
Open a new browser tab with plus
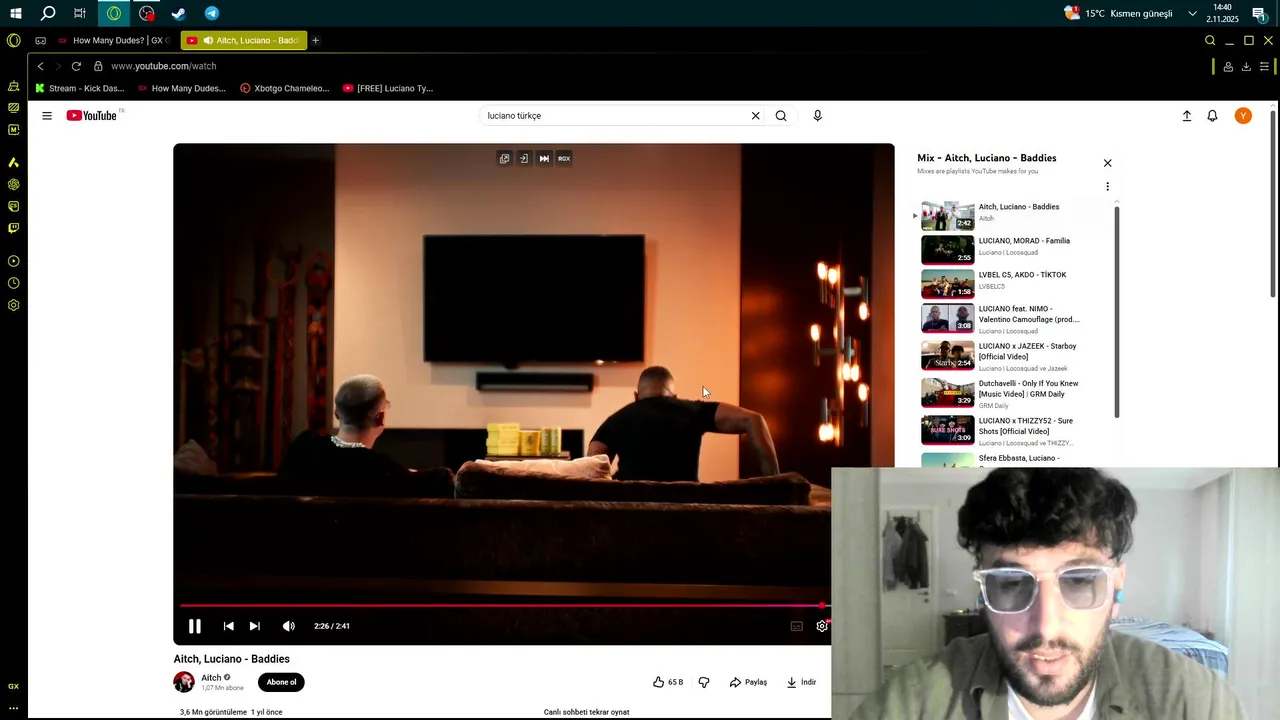click(x=316, y=41)
